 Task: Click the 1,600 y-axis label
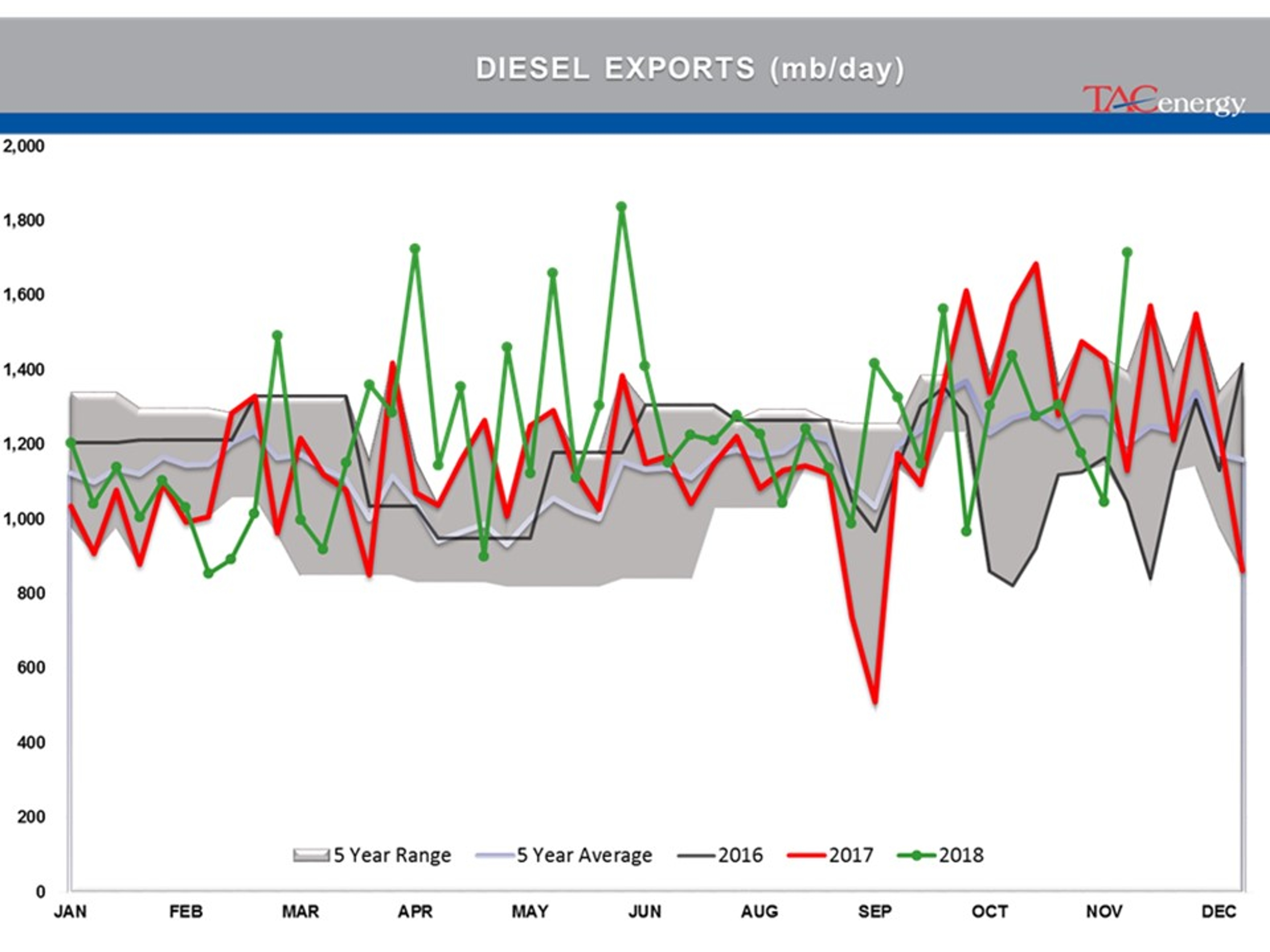(x=23, y=295)
